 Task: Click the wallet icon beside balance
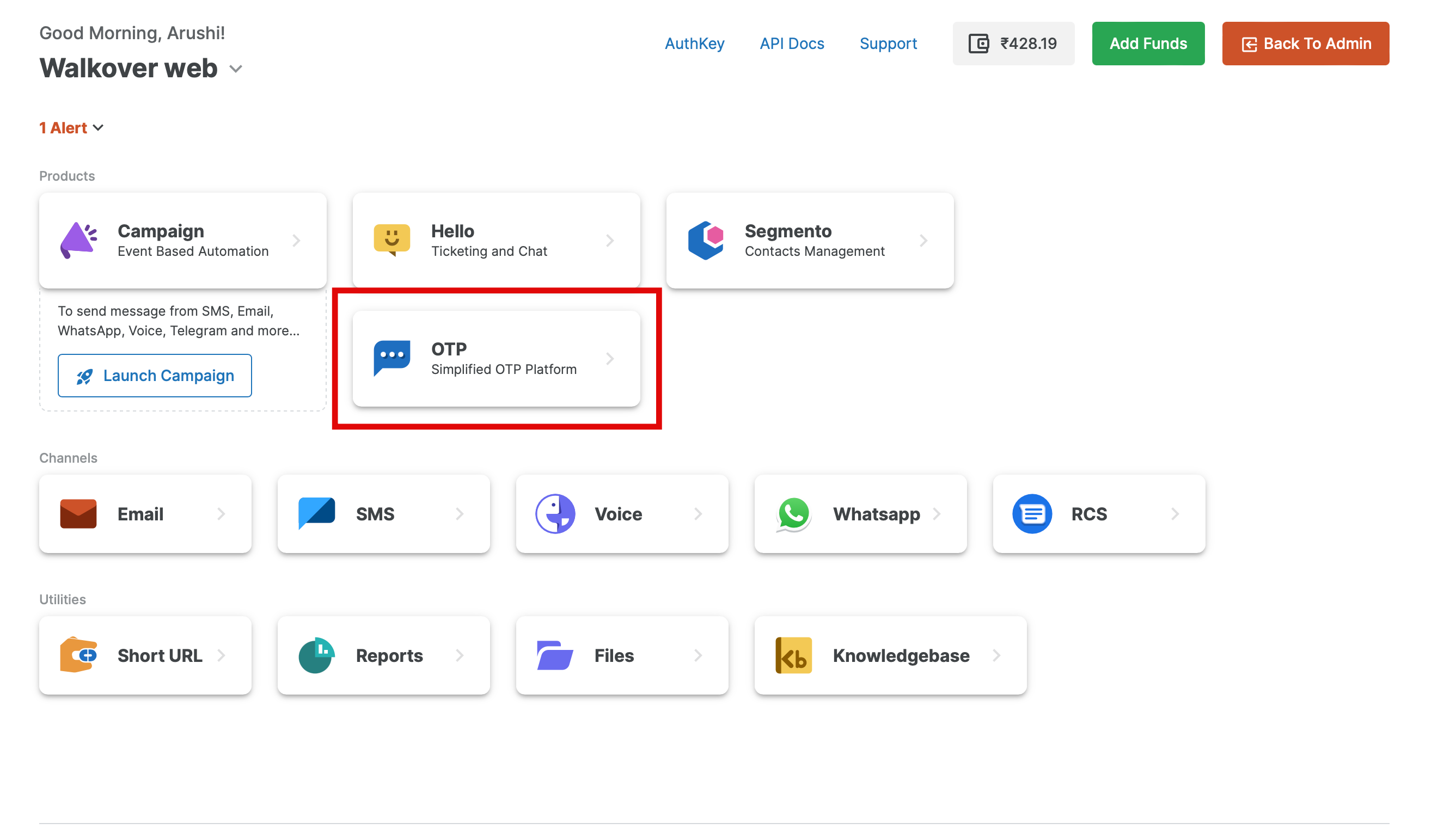pos(978,44)
